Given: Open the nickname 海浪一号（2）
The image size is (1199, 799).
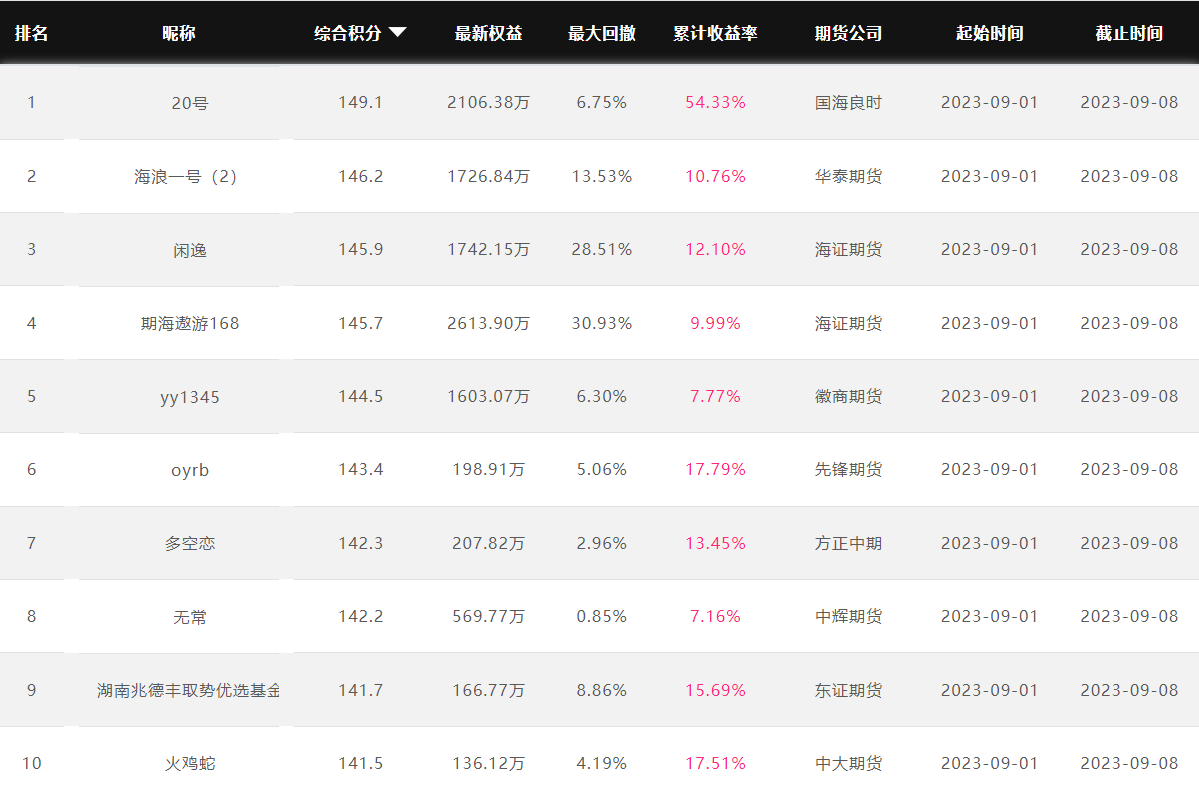Looking at the screenshot, I should (186, 177).
